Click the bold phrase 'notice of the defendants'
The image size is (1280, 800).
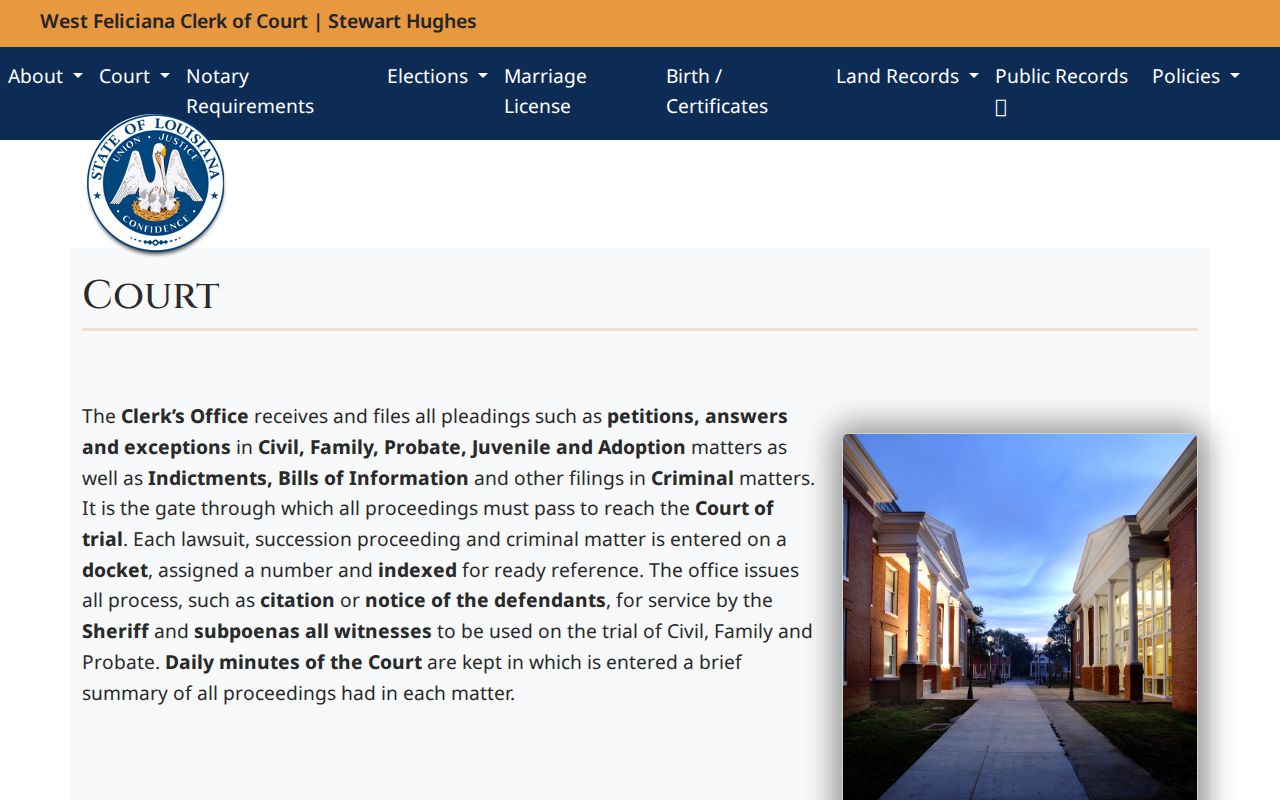(485, 600)
